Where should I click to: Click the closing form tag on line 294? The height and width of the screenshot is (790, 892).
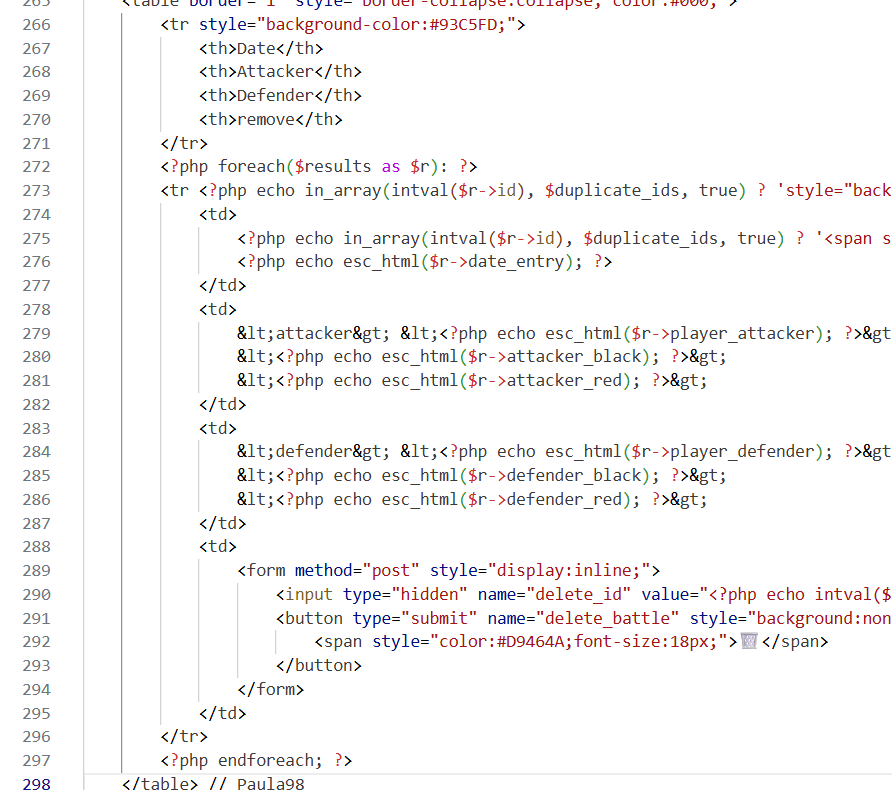pyautogui.click(x=271, y=689)
